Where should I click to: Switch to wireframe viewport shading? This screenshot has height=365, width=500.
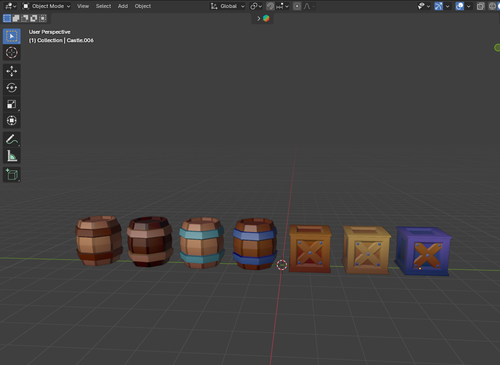492,6
